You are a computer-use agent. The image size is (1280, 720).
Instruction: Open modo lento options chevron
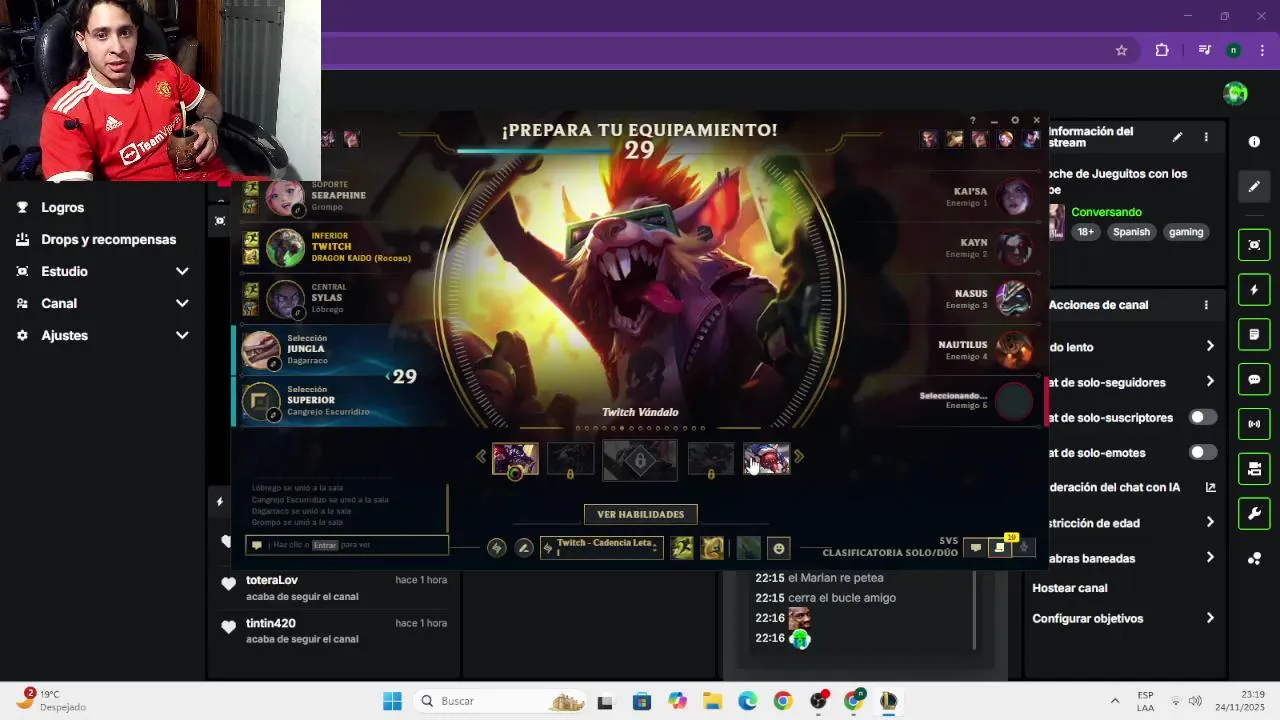pos(1210,346)
